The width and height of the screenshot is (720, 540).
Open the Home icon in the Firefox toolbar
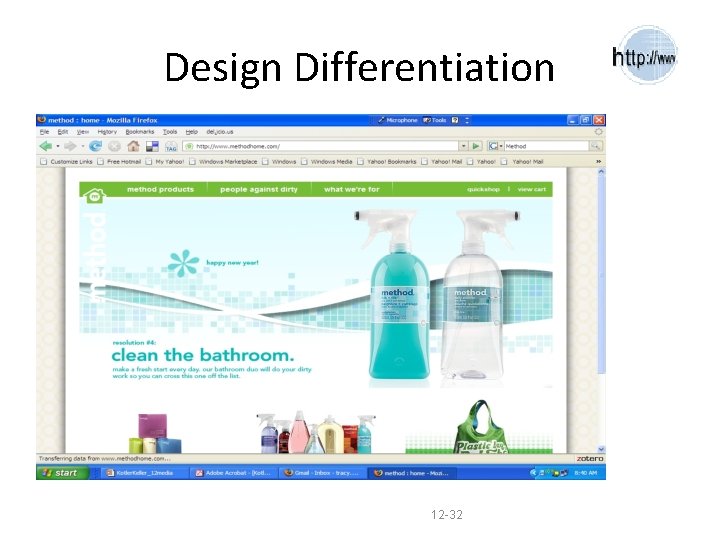[133, 146]
